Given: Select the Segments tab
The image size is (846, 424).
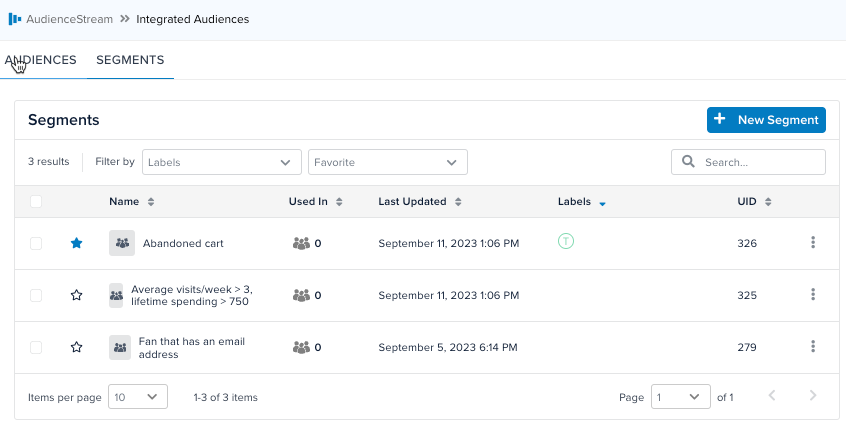Looking at the screenshot, I should click(x=130, y=60).
